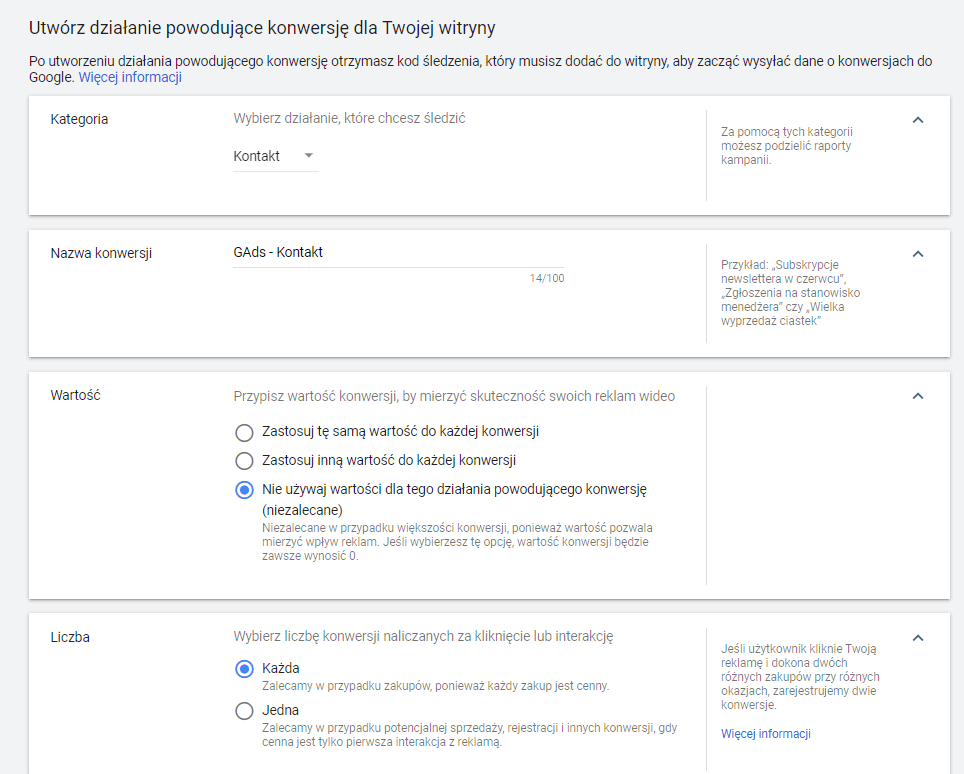Click 'Wybierz działanie, które chcesz śledzić' text

click(349, 118)
